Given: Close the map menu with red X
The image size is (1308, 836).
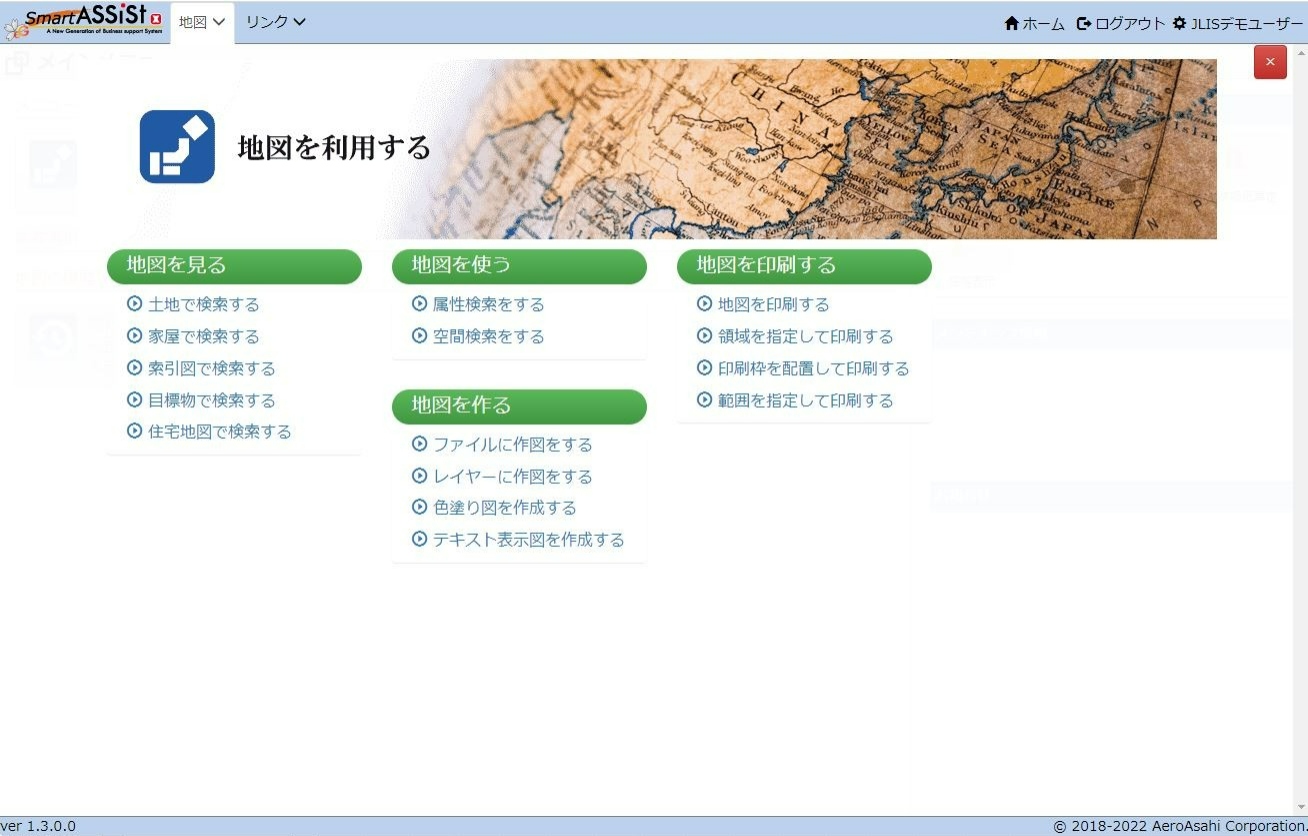Looking at the screenshot, I should [1270, 62].
